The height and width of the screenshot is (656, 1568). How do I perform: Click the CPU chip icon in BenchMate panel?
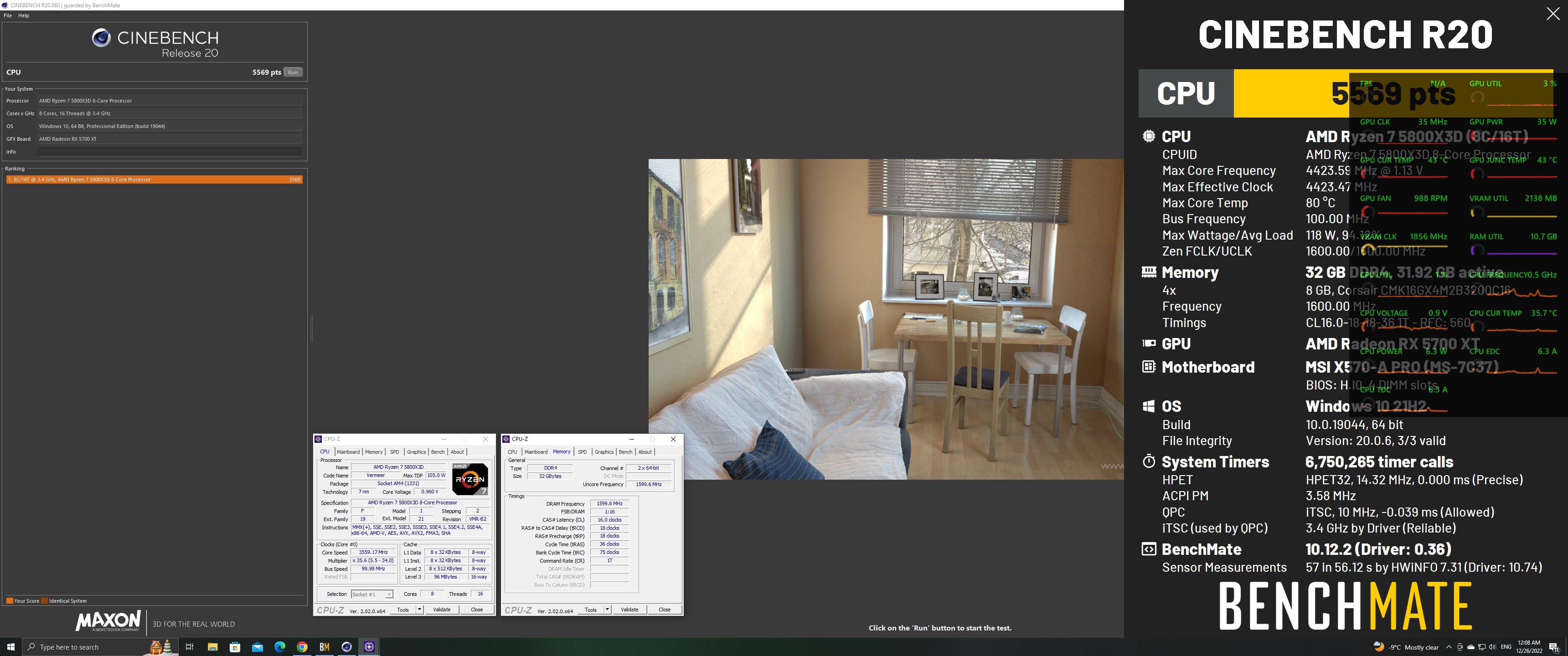point(1149,136)
